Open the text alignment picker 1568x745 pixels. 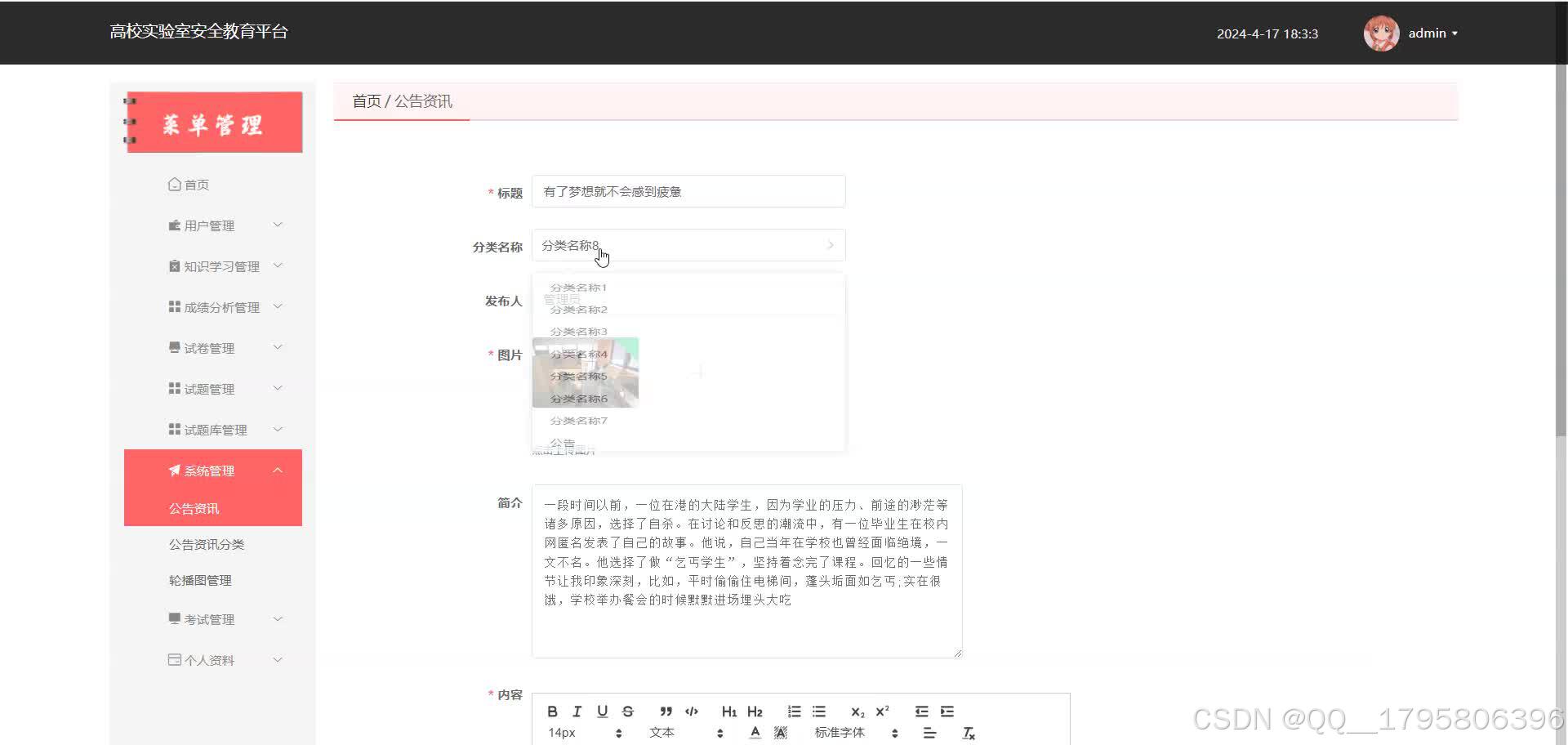point(929,733)
